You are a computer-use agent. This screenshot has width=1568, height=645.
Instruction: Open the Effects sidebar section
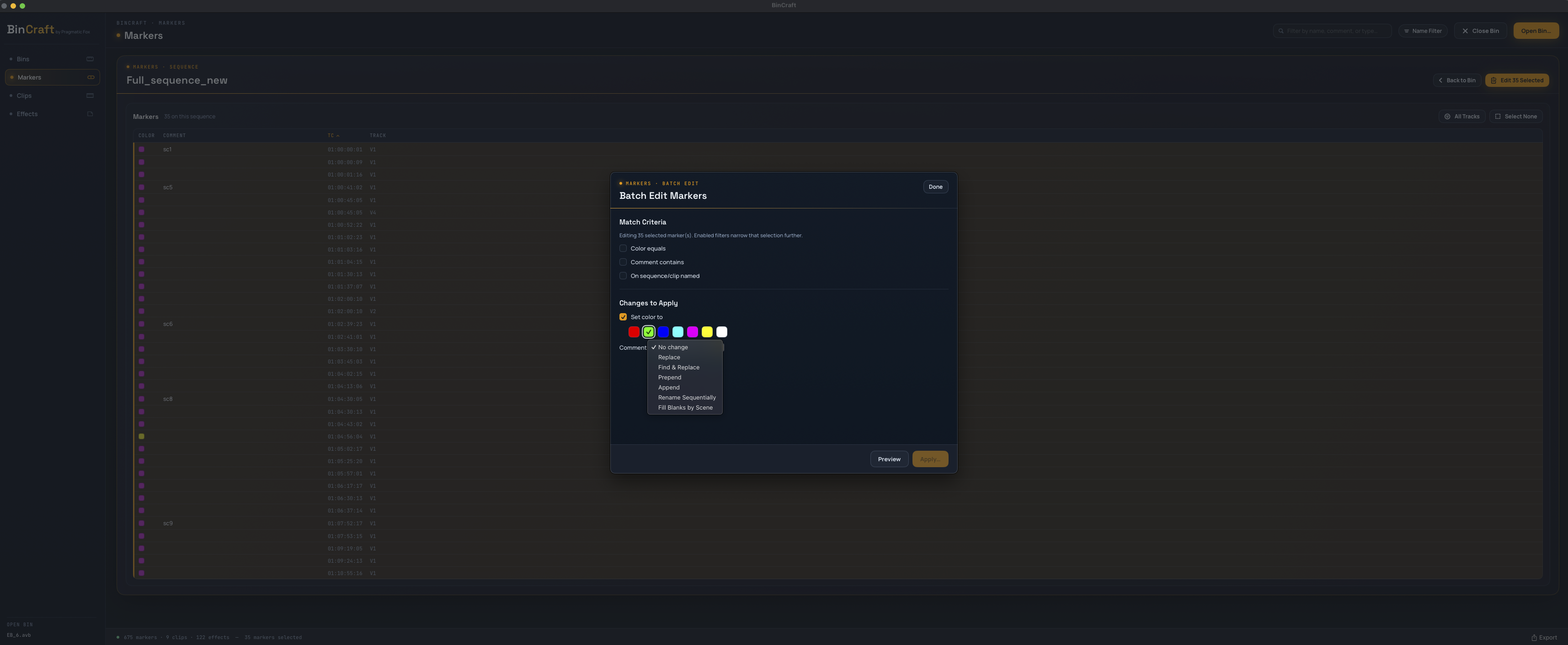click(x=52, y=114)
